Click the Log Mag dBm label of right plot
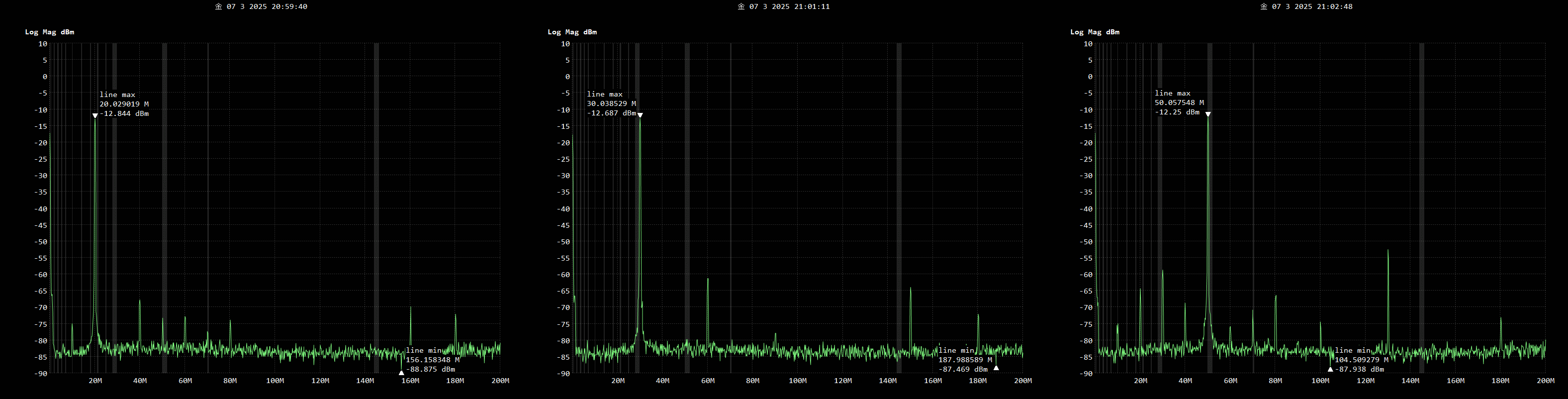The width and height of the screenshot is (1568, 399). 1095,32
